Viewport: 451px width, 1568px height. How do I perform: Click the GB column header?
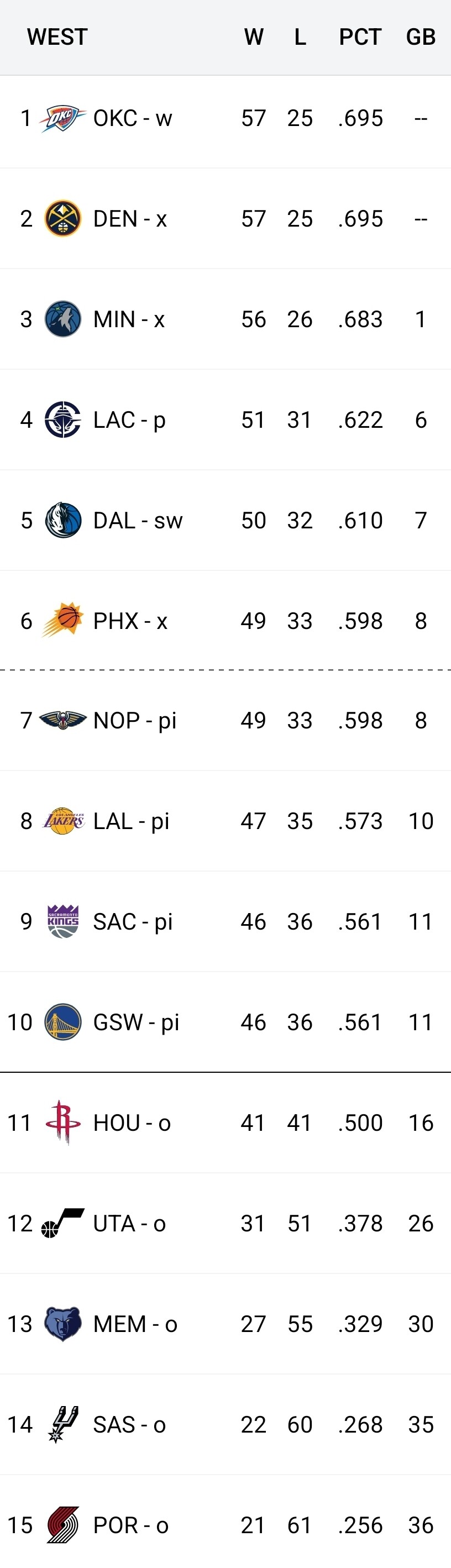pos(421,37)
